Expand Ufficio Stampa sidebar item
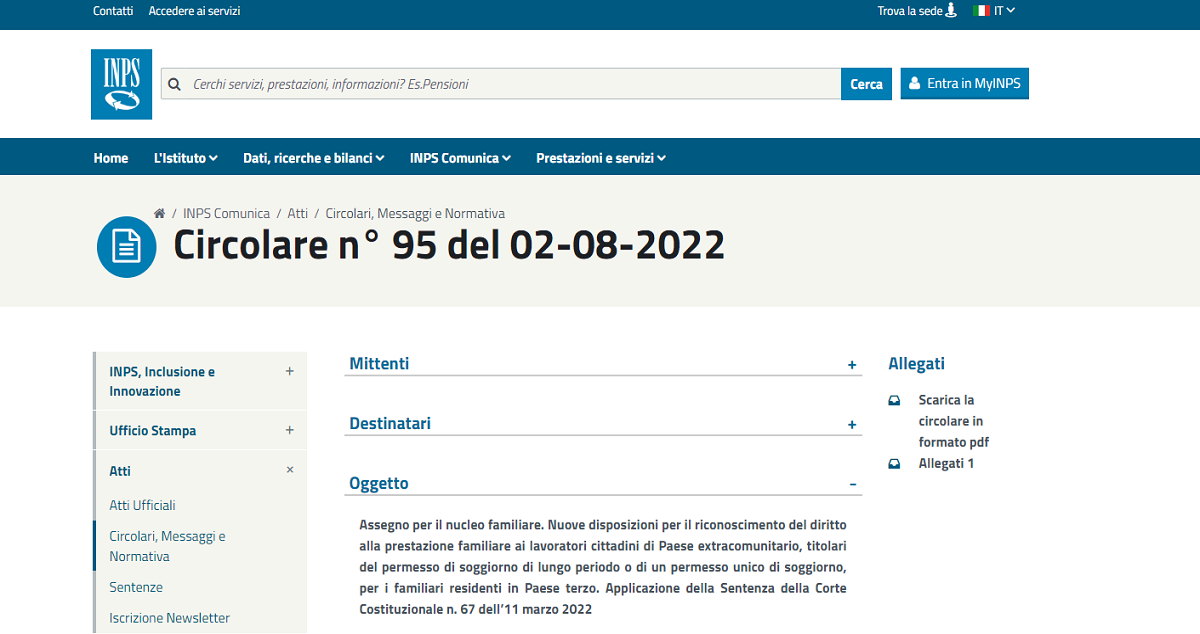 click(290, 430)
